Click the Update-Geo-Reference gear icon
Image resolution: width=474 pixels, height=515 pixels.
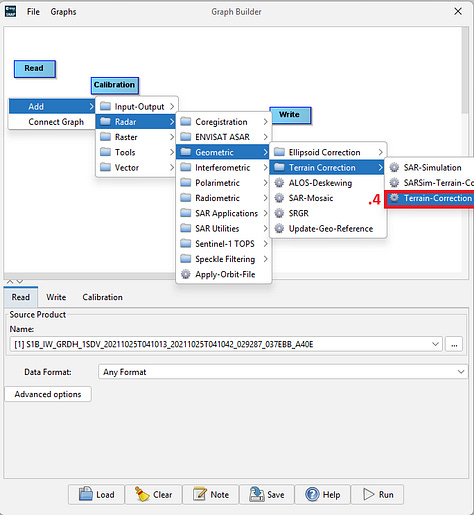pos(279,229)
